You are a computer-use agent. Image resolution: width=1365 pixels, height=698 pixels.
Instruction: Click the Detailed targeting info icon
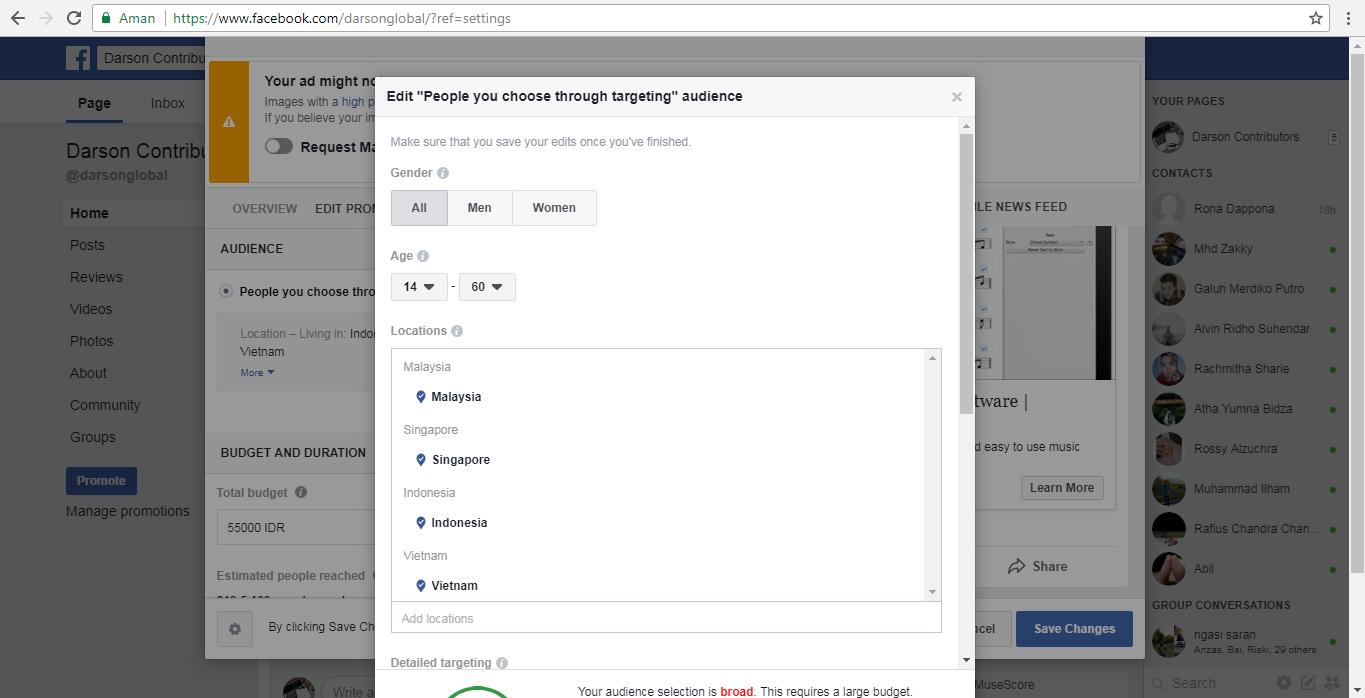tap(502, 663)
